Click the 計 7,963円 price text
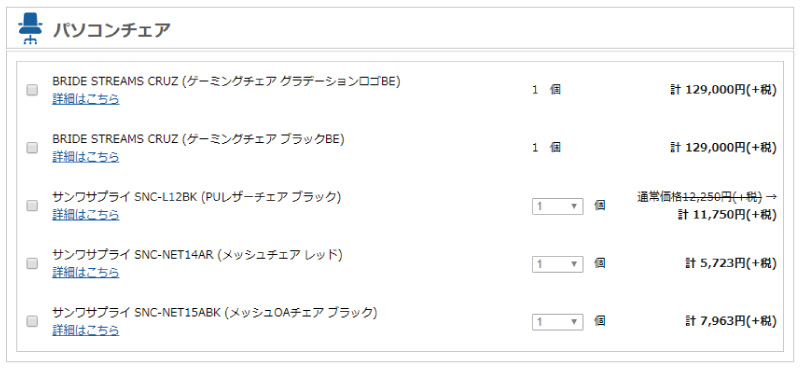The height and width of the screenshot is (368, 800). click(x=731, y=322)
